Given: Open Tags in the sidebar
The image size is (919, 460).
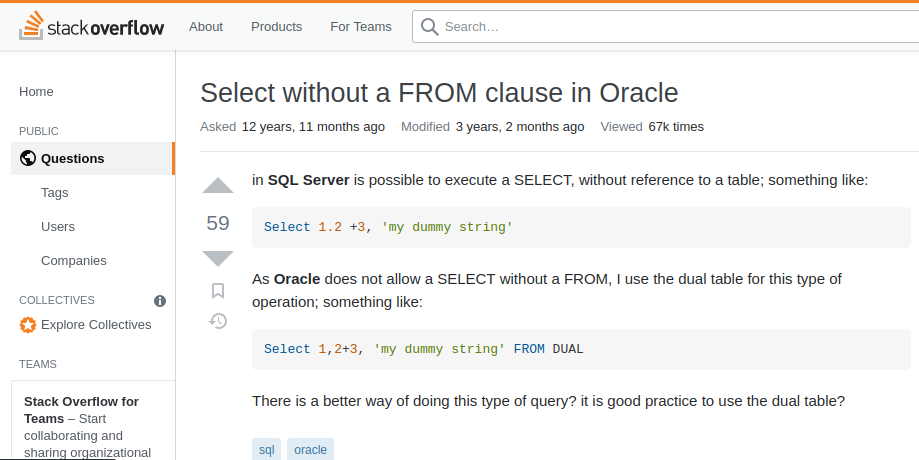Looking at the screenshot, I should tap(55, 193).
